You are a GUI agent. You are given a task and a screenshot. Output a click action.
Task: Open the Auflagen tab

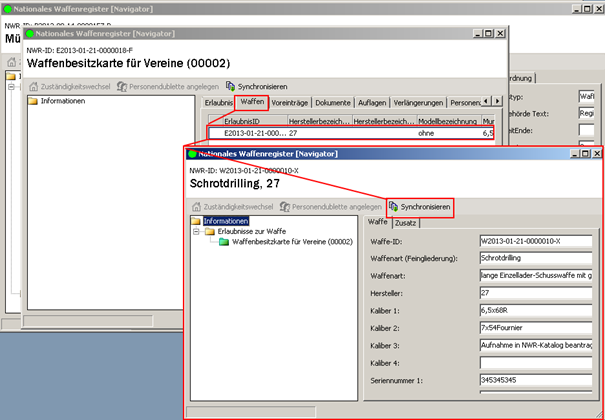tap(372, 102)
